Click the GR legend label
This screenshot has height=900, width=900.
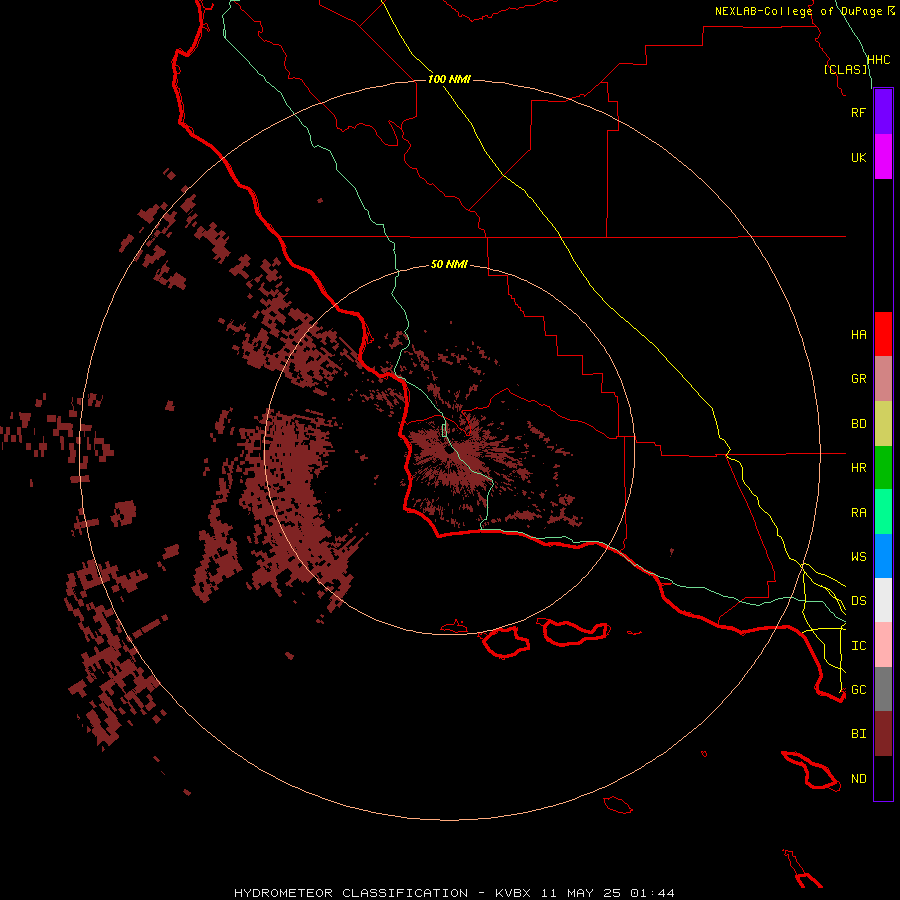click(x=858, y=379)
